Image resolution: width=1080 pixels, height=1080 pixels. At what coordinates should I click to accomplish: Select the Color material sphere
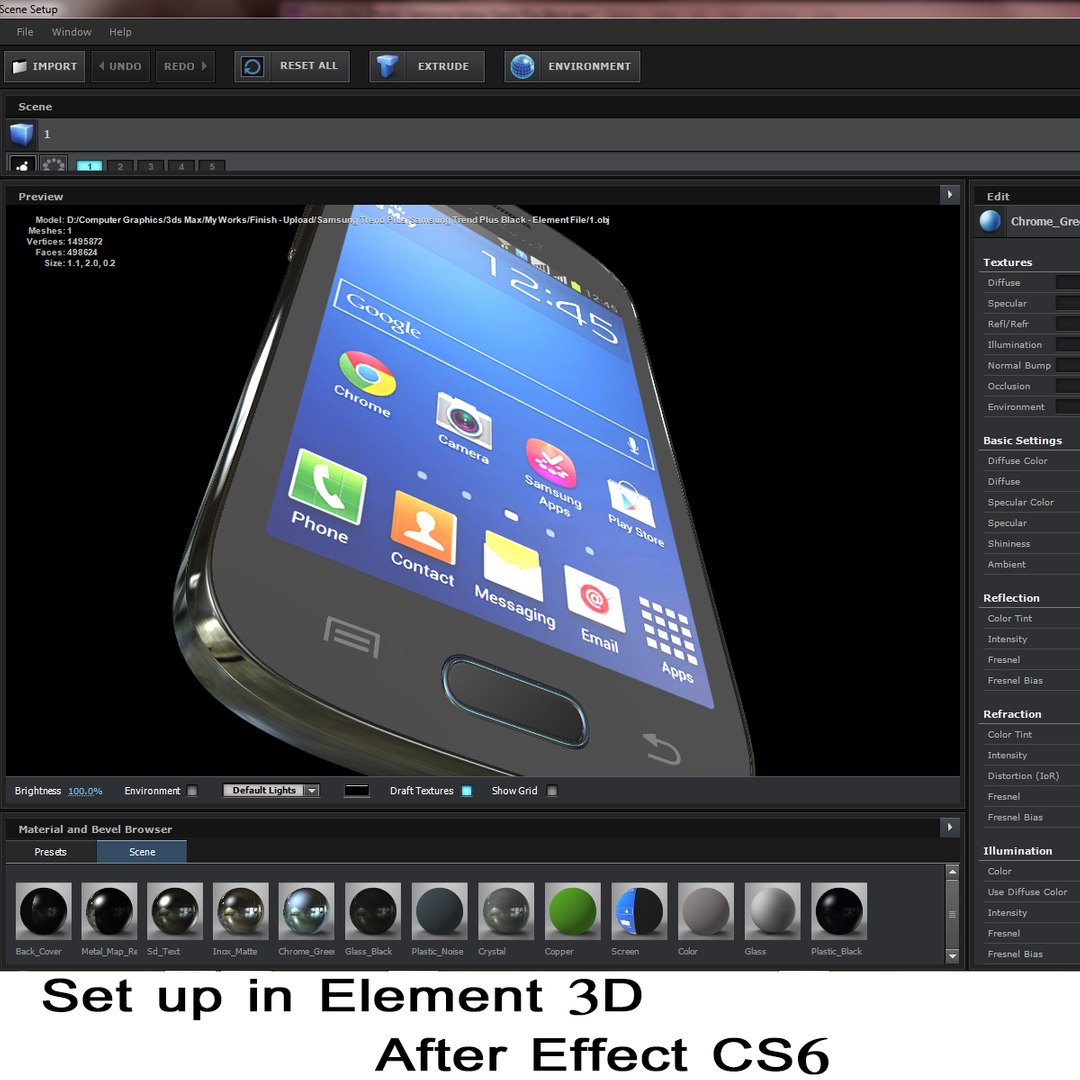click(706, 911)
